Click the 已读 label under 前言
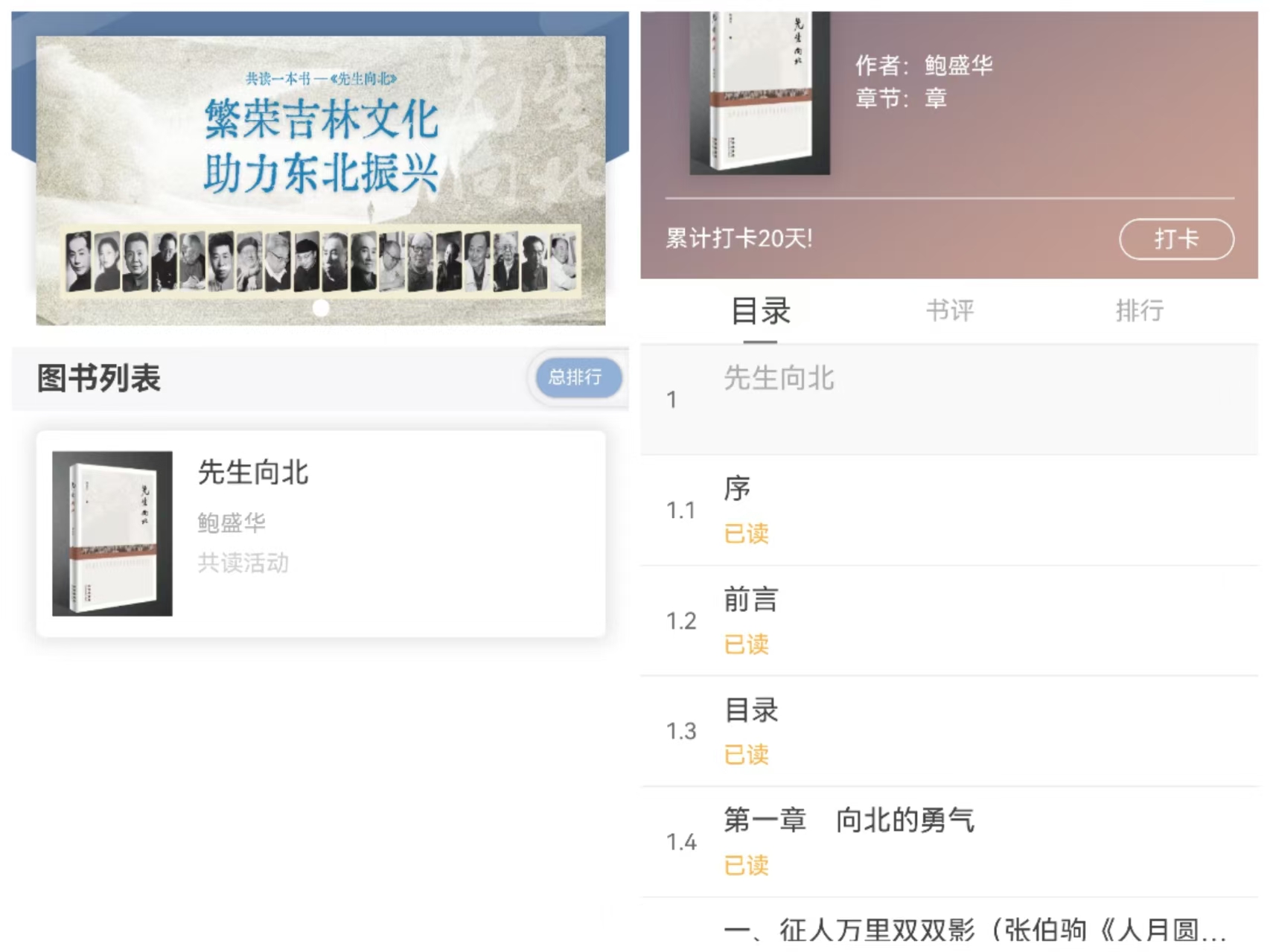Viewport: 1270px width, 952px height. coord(746,644)
